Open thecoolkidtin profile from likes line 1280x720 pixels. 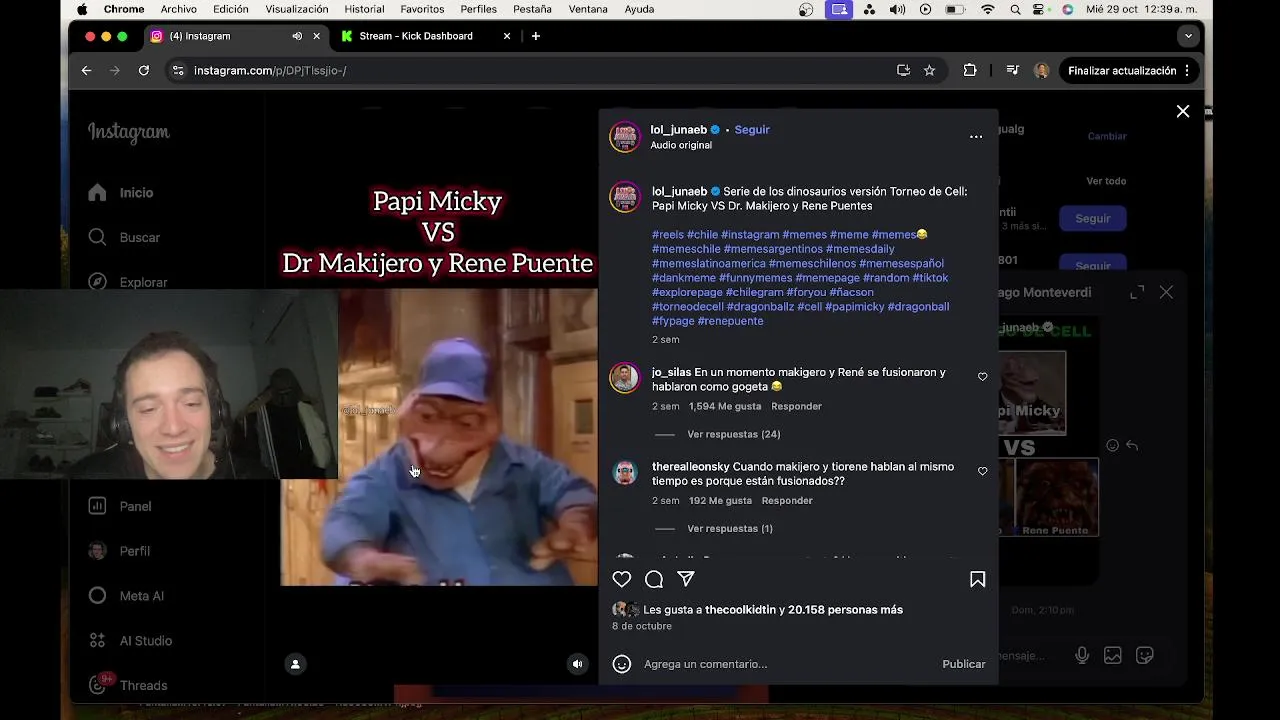(x=740, y=610)
